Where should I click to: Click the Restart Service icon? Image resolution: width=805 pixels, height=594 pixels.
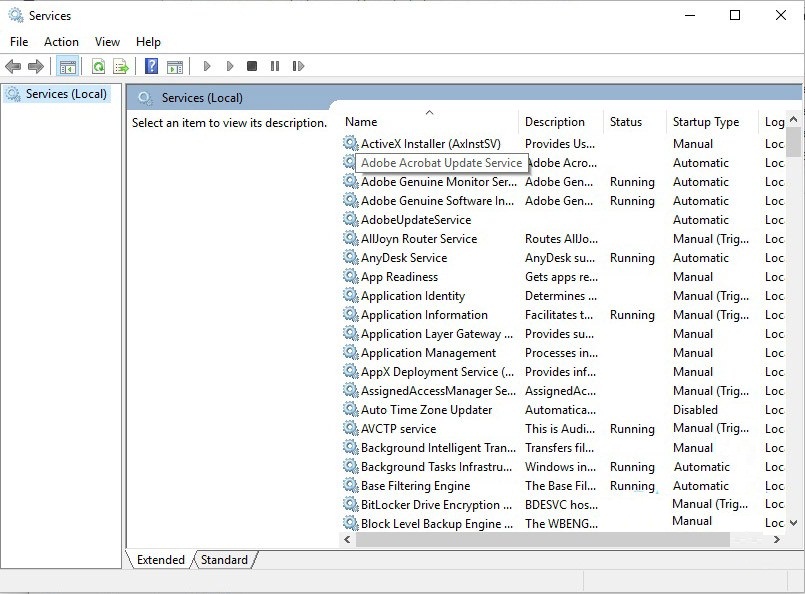(298, 67)
